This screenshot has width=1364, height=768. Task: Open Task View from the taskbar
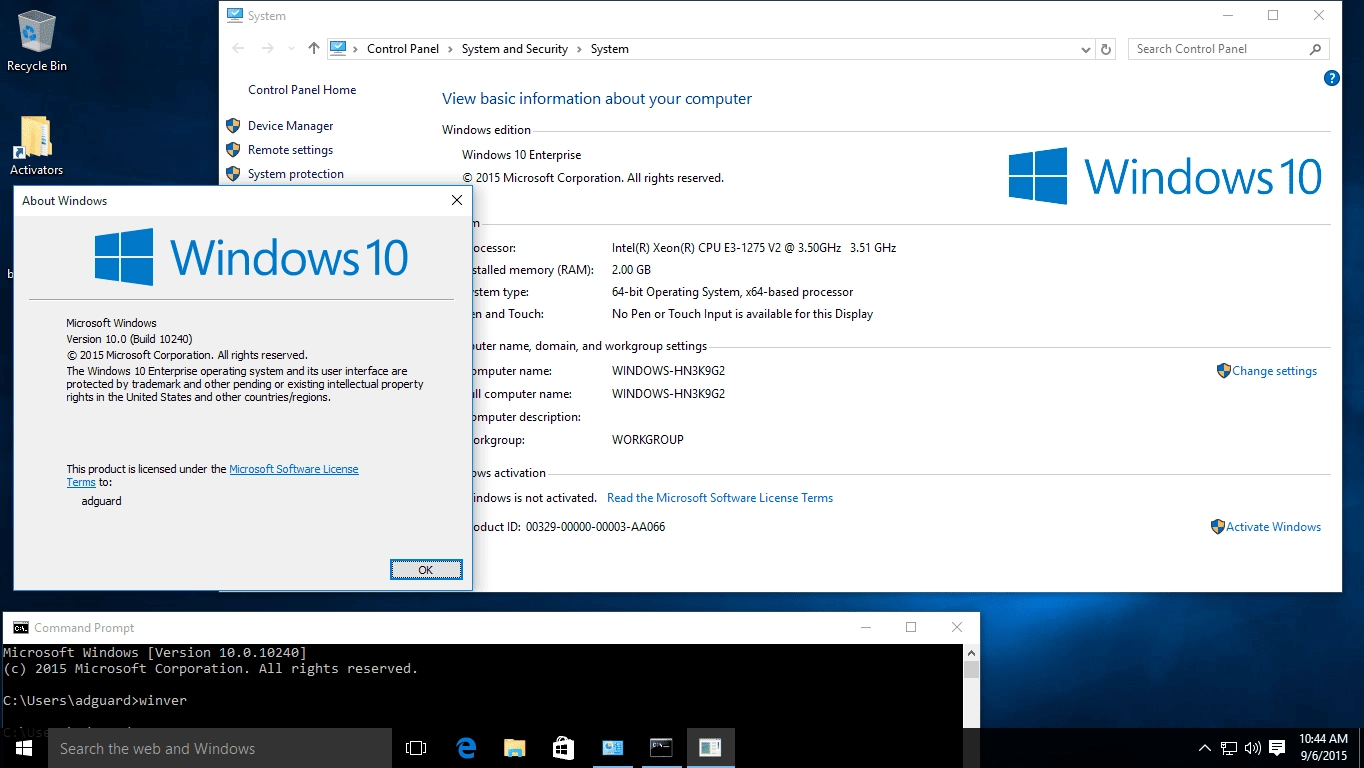(x=416, y=748)
